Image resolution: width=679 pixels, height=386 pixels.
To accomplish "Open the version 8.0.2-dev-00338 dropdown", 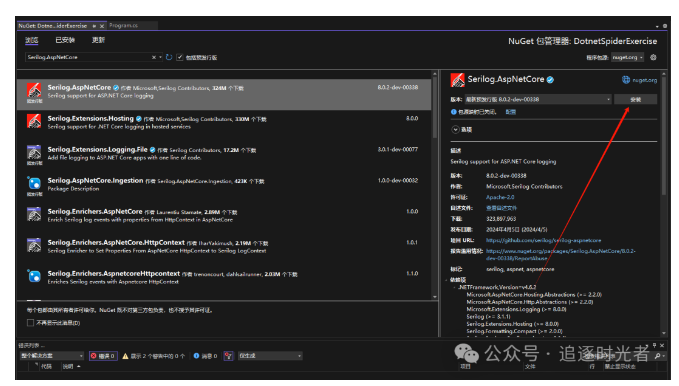I will click(538, 100).
